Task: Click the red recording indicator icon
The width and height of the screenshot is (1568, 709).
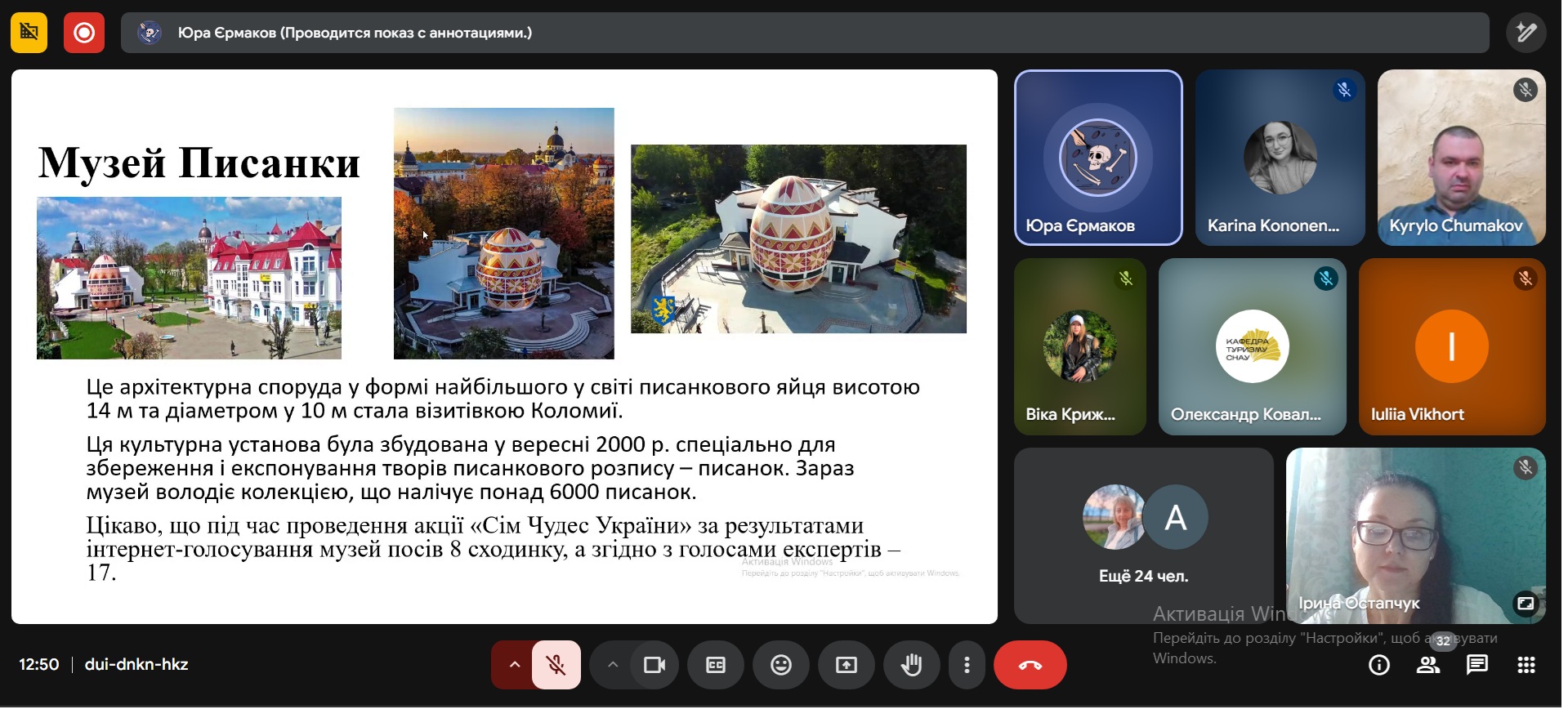Action: (84, 33)
